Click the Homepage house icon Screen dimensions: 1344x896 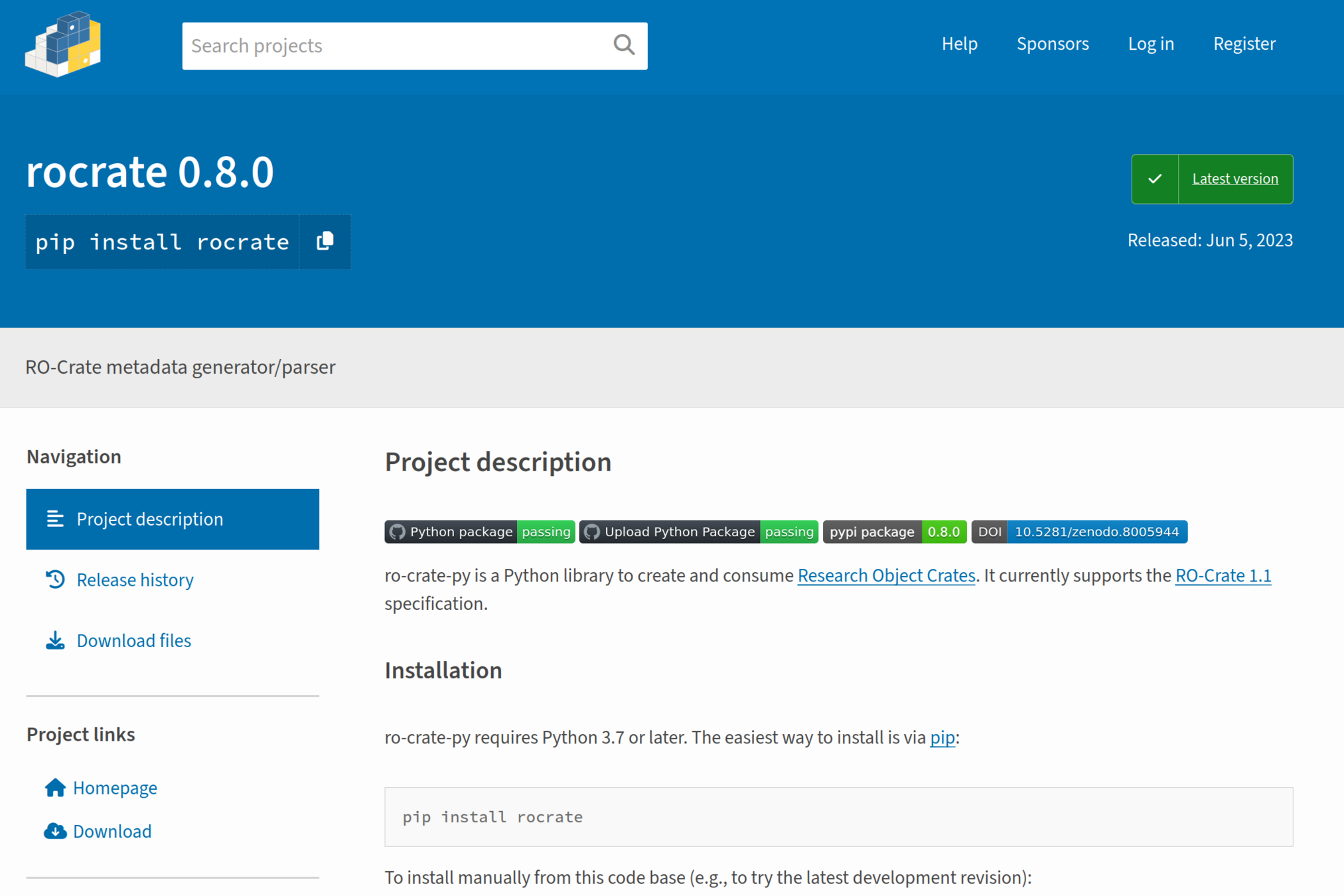pos(55,788)
